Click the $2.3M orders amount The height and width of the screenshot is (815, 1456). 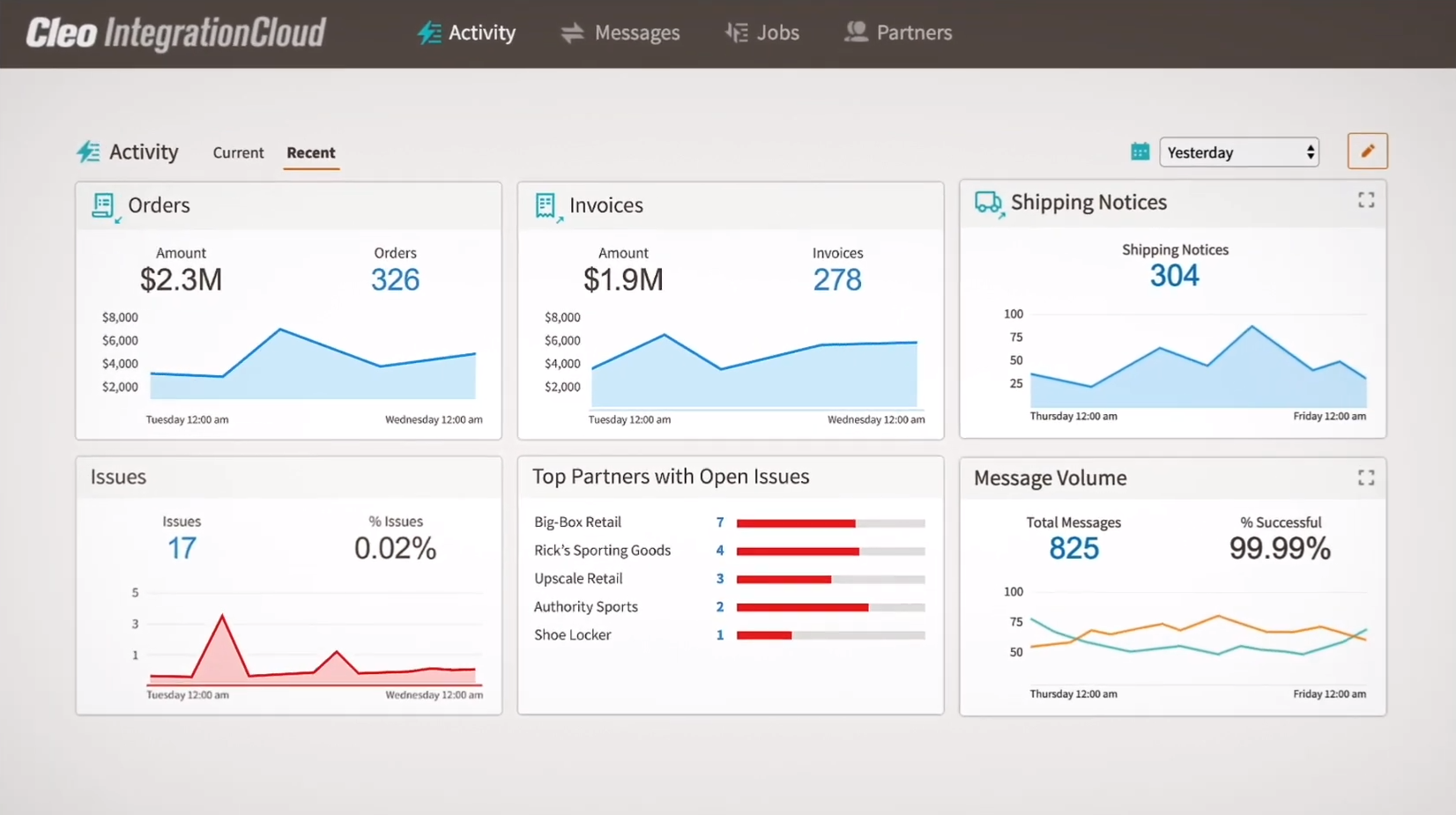coord(181,279)
